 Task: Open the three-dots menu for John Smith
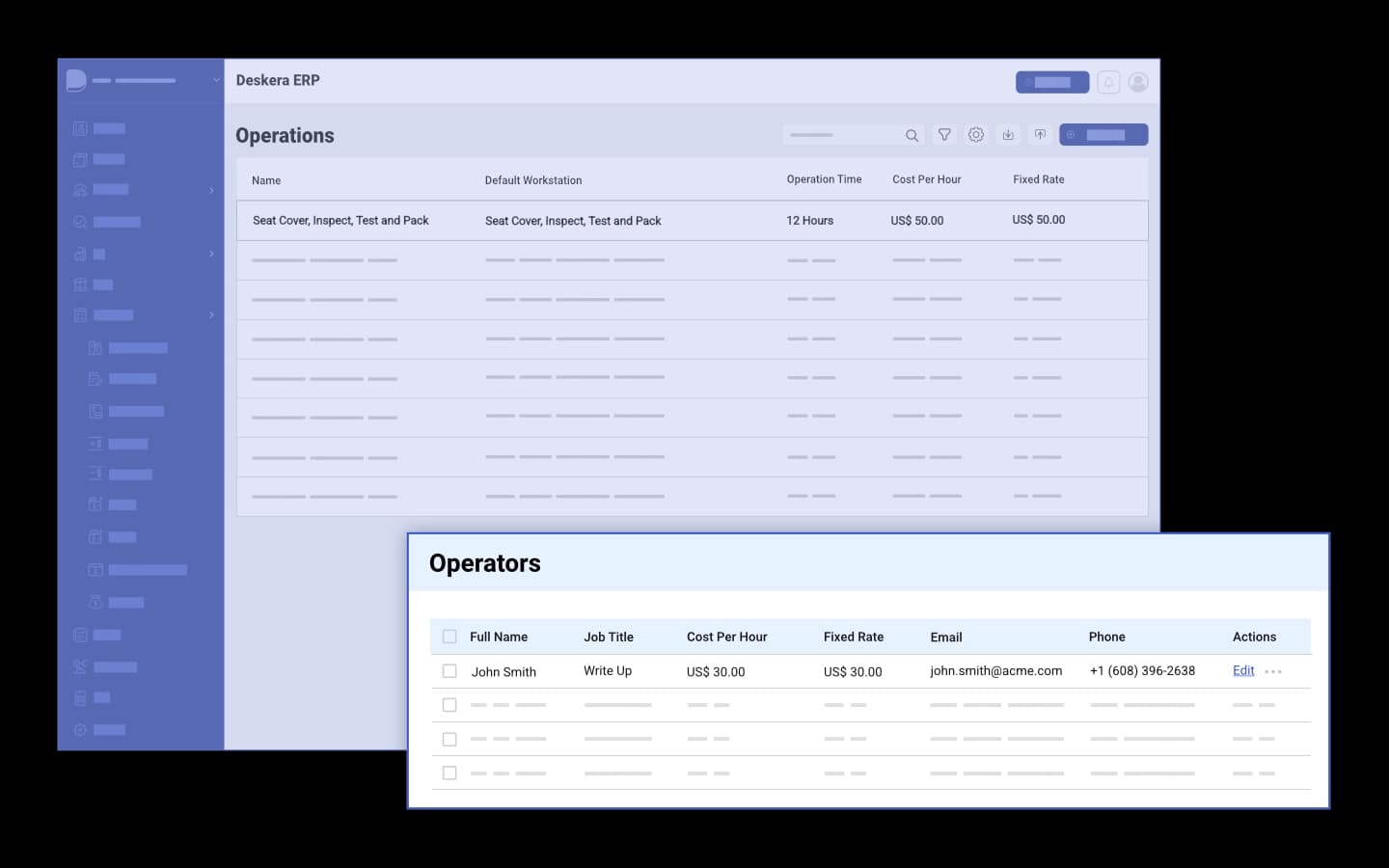tap(1273, 672)
